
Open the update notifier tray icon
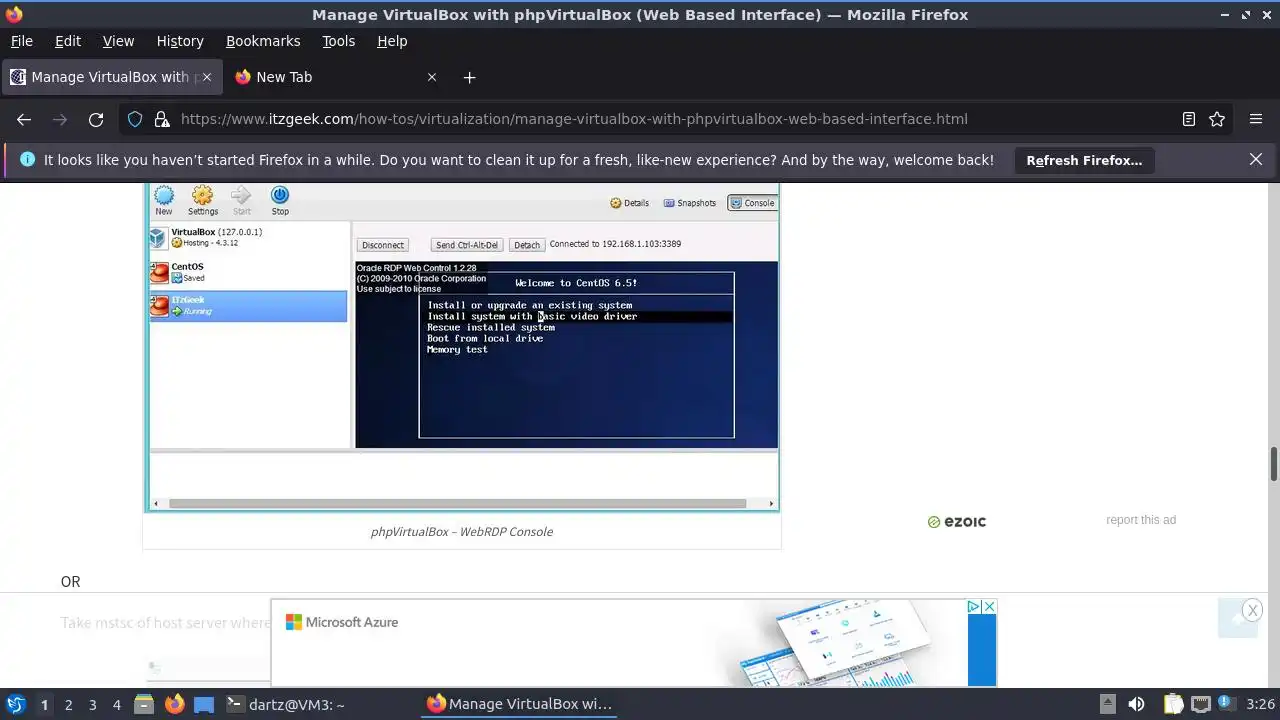[1227, 704]
